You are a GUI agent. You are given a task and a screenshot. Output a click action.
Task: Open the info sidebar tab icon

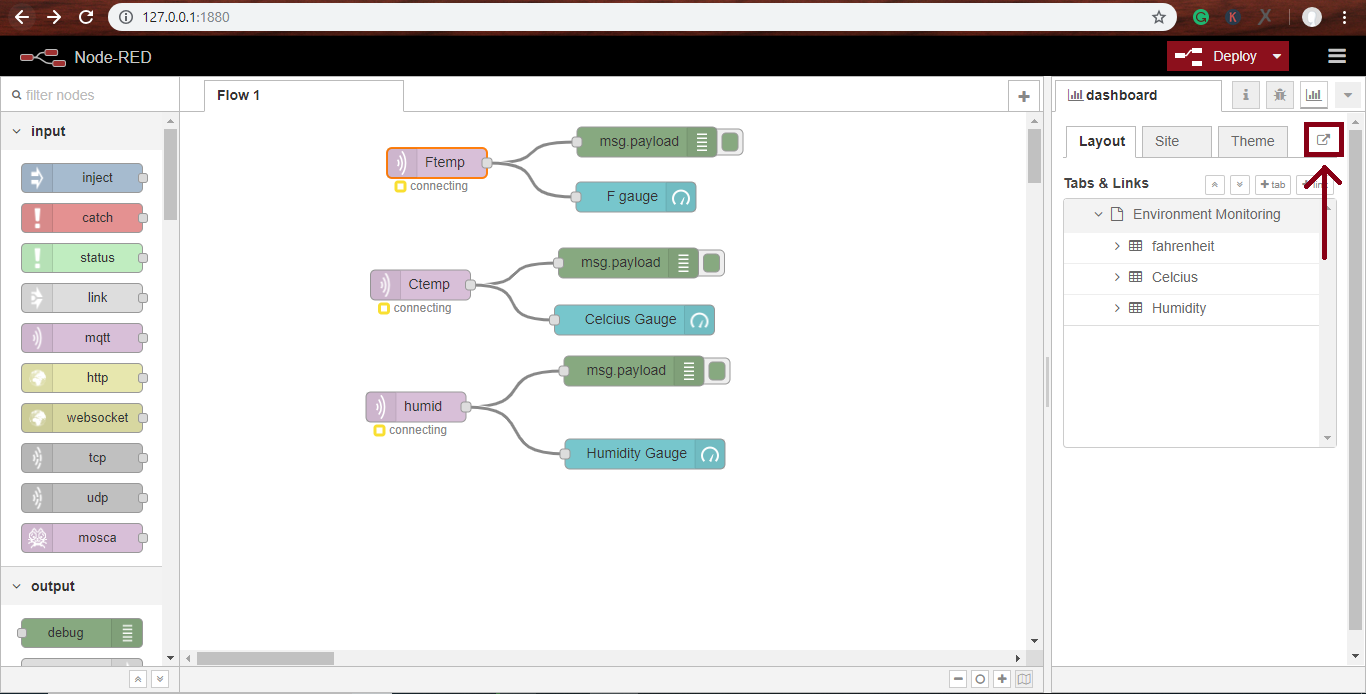(1245, 95)
